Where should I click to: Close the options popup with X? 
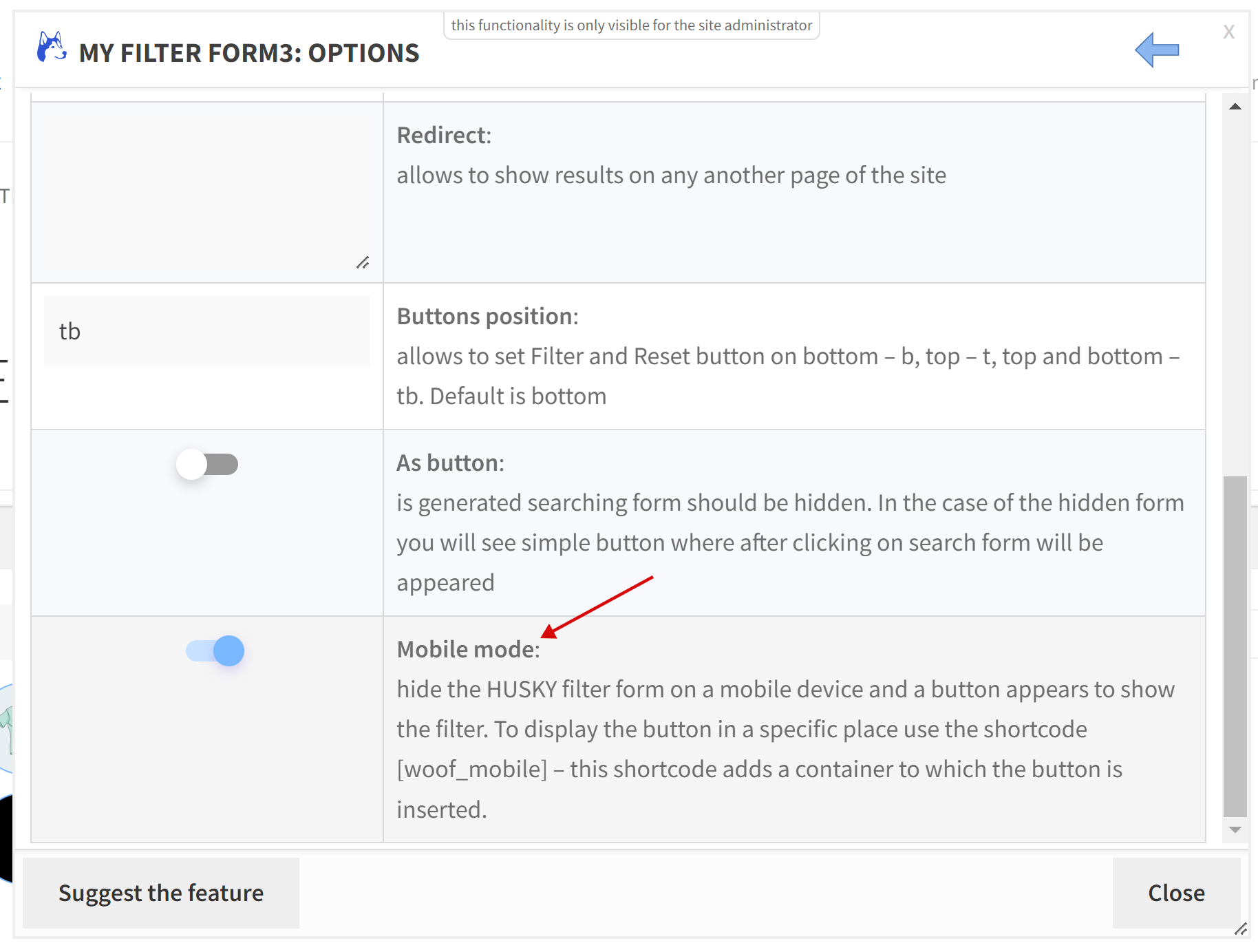click(x=1229, y=32)
